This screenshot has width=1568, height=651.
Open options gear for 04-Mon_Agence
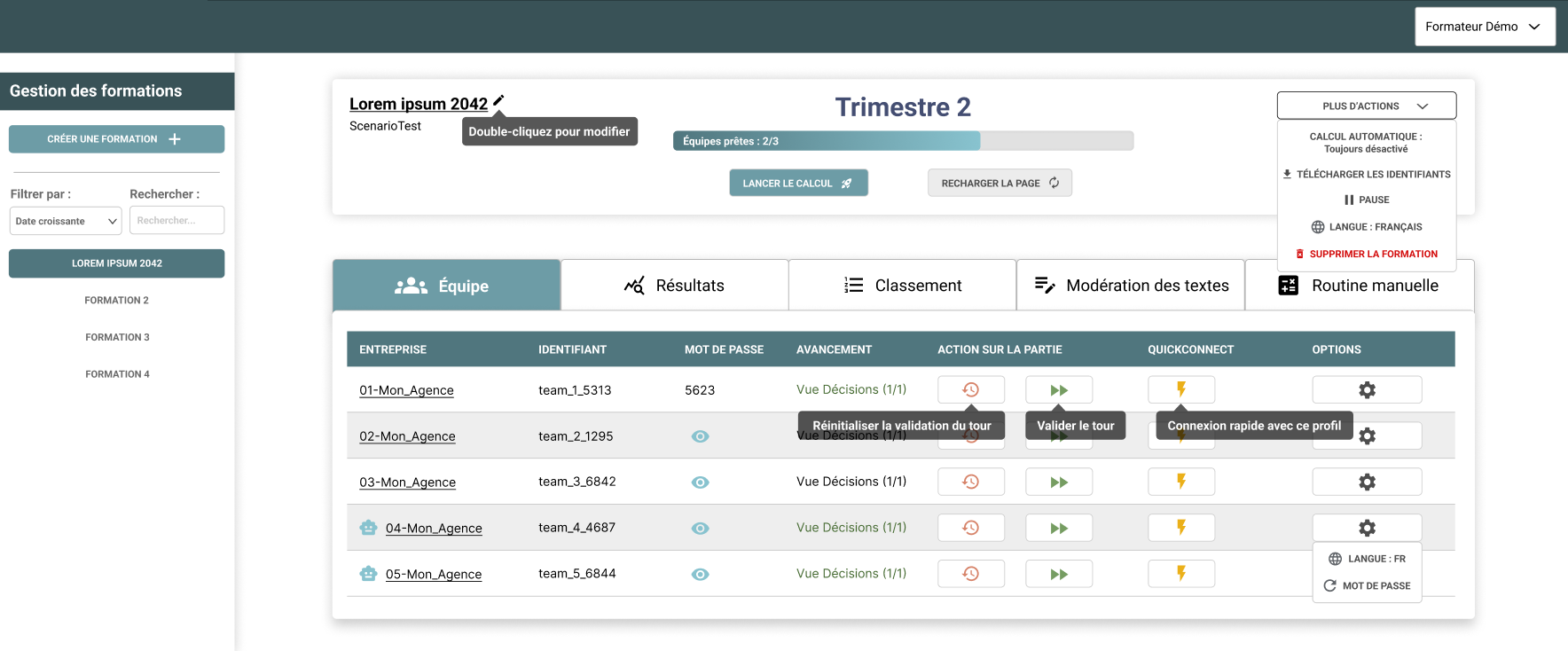click(1367, 528)
